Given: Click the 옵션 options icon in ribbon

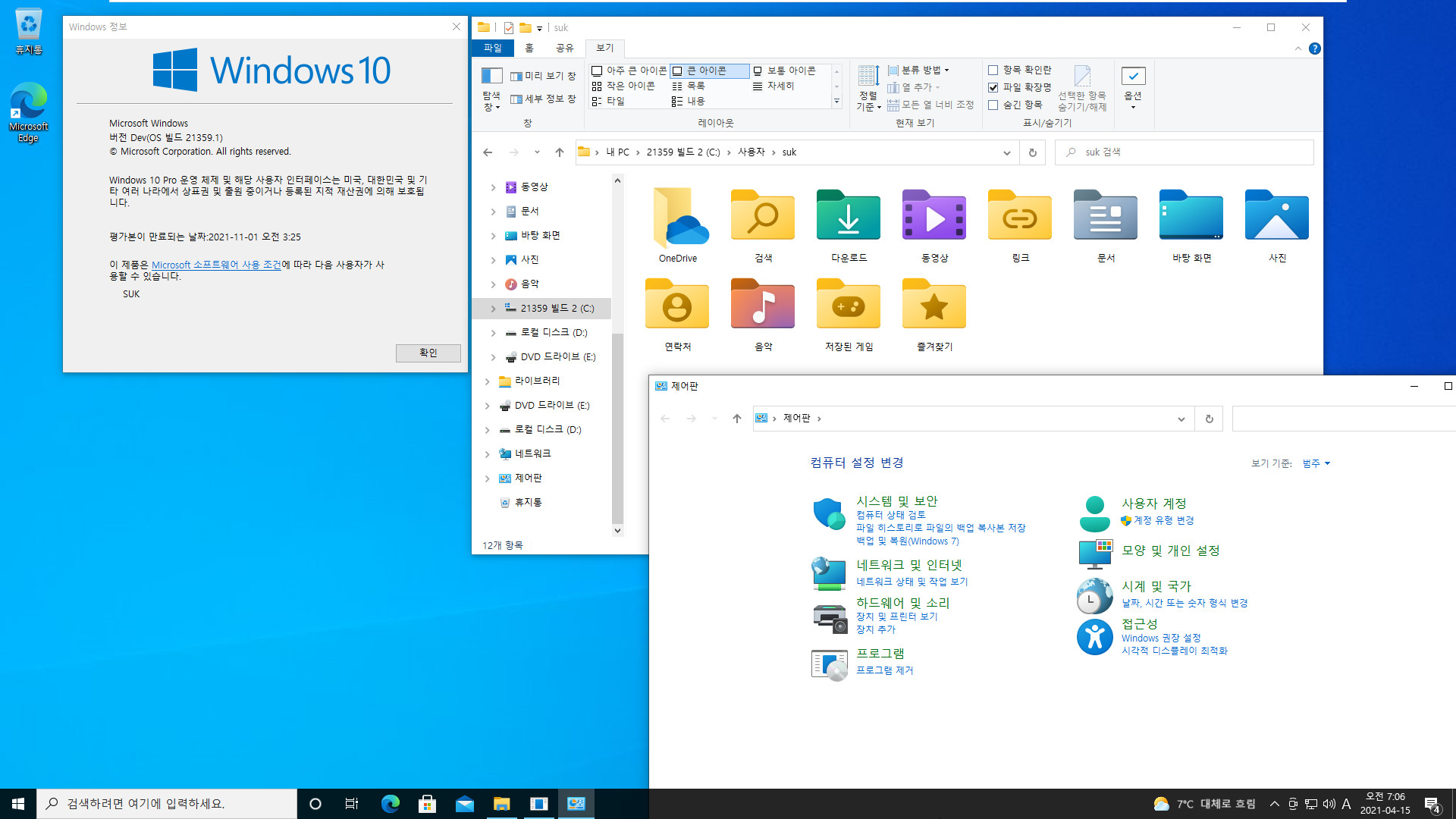Looking at the screenshot, I should [x=1133, y=76].
